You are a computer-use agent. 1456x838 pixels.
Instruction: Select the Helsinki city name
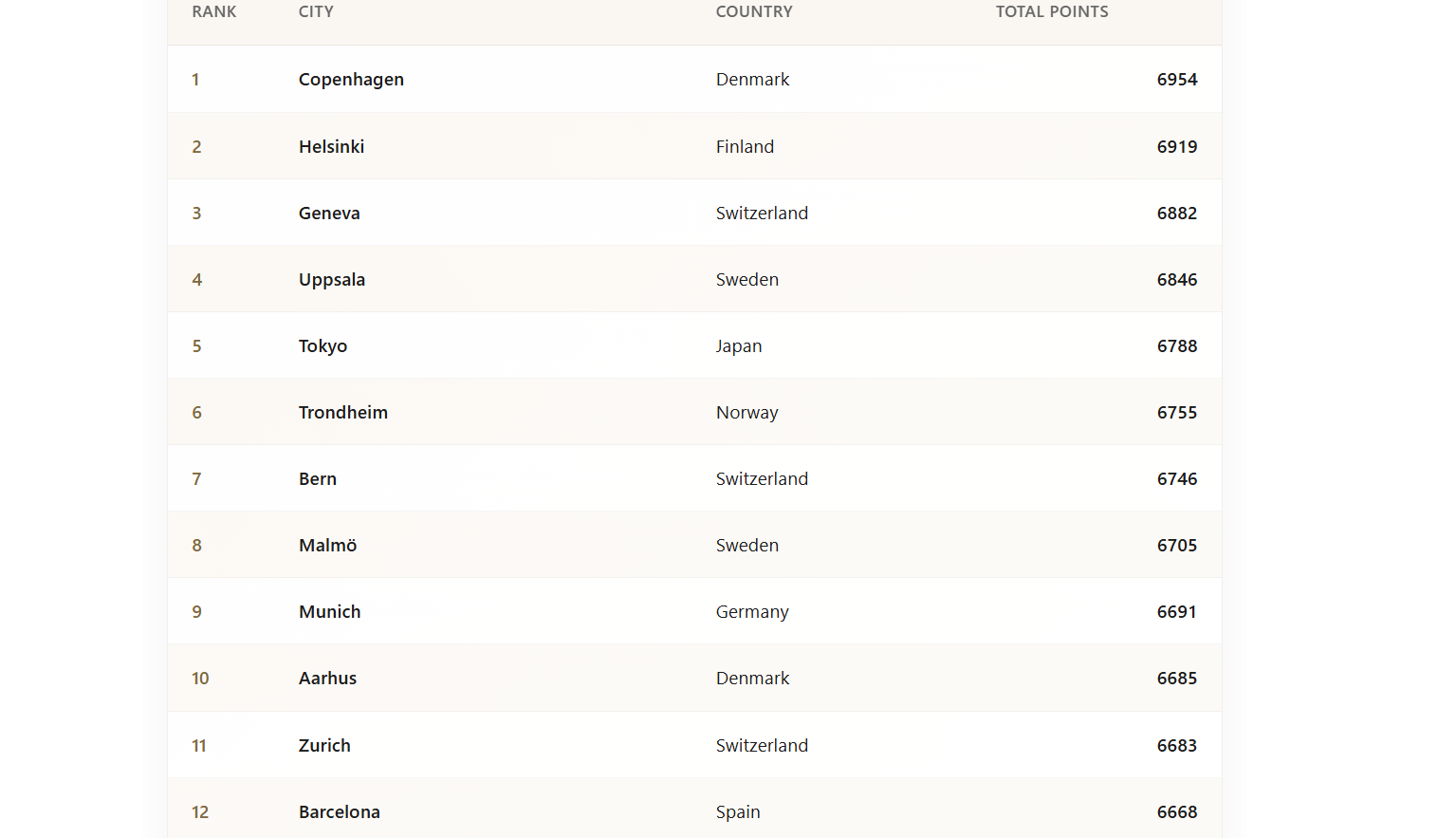pyautogui.click(x=331, y=146)
